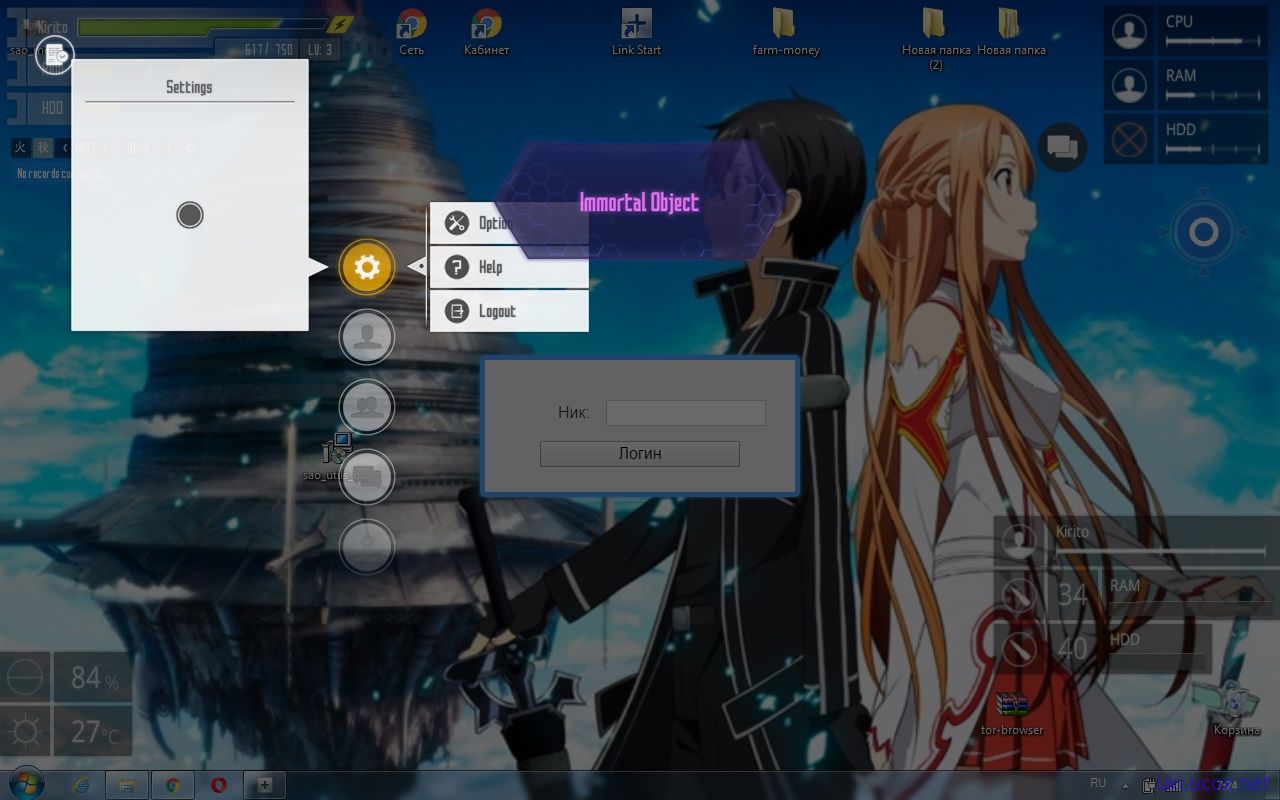Viewport: 1280px width, 800px height.
Task: Open the two-person friends launcher icon
Action: tap(367, 407)
